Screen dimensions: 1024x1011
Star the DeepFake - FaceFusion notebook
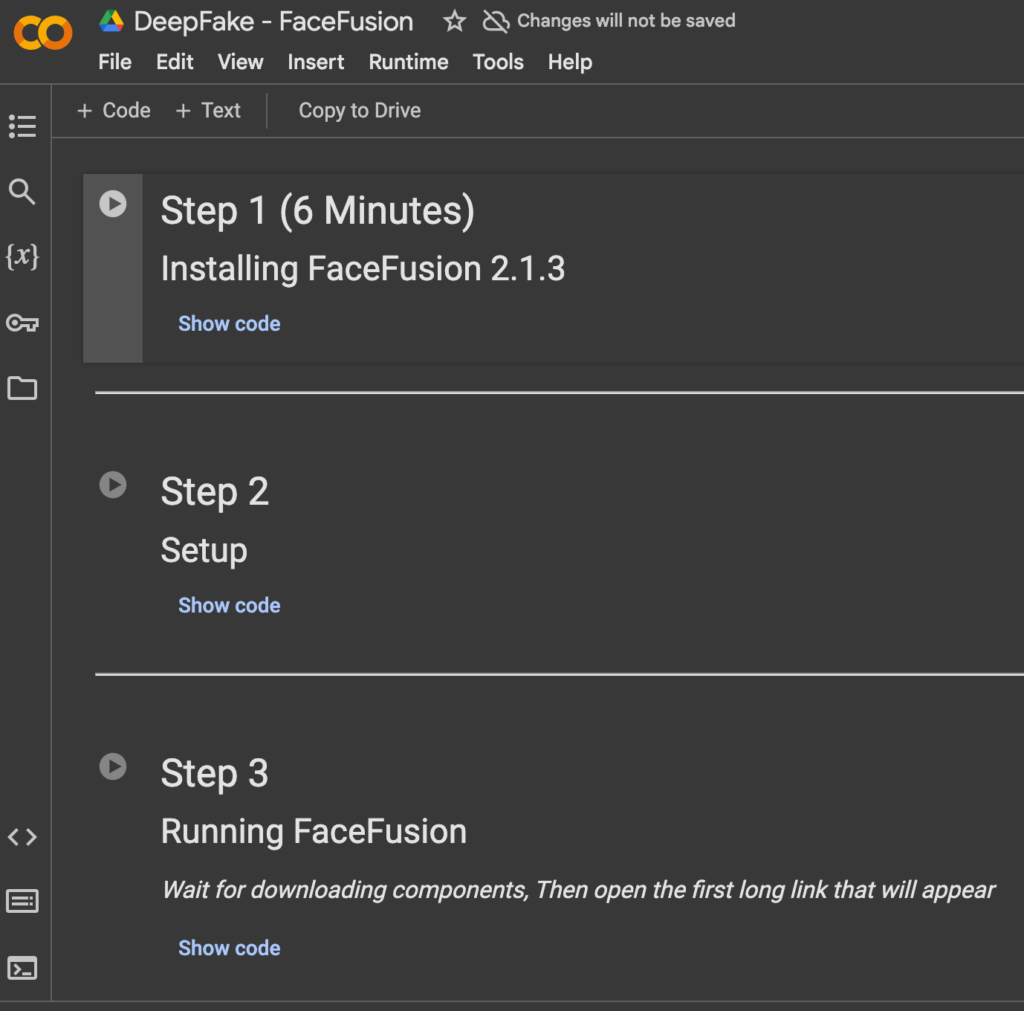coord(455,22)
